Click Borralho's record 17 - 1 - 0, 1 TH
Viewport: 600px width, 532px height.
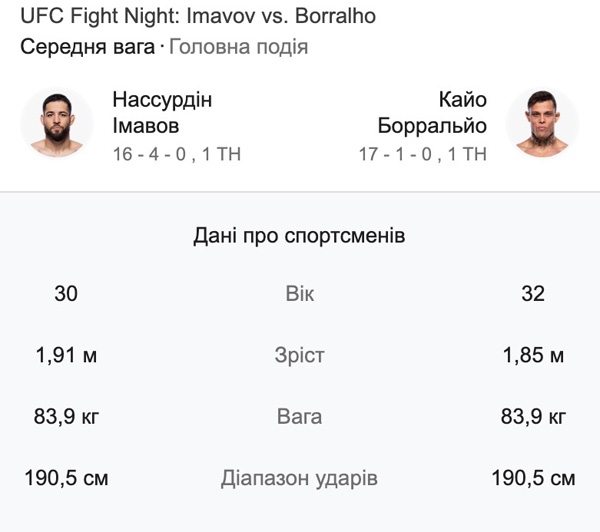coord(423,154)
